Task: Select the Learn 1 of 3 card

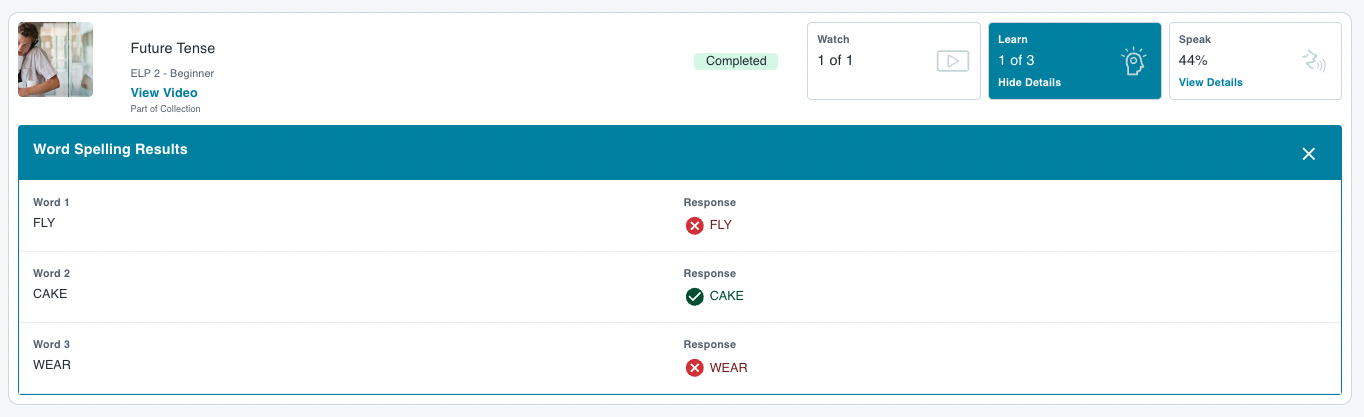Action: coord(1075,61)
